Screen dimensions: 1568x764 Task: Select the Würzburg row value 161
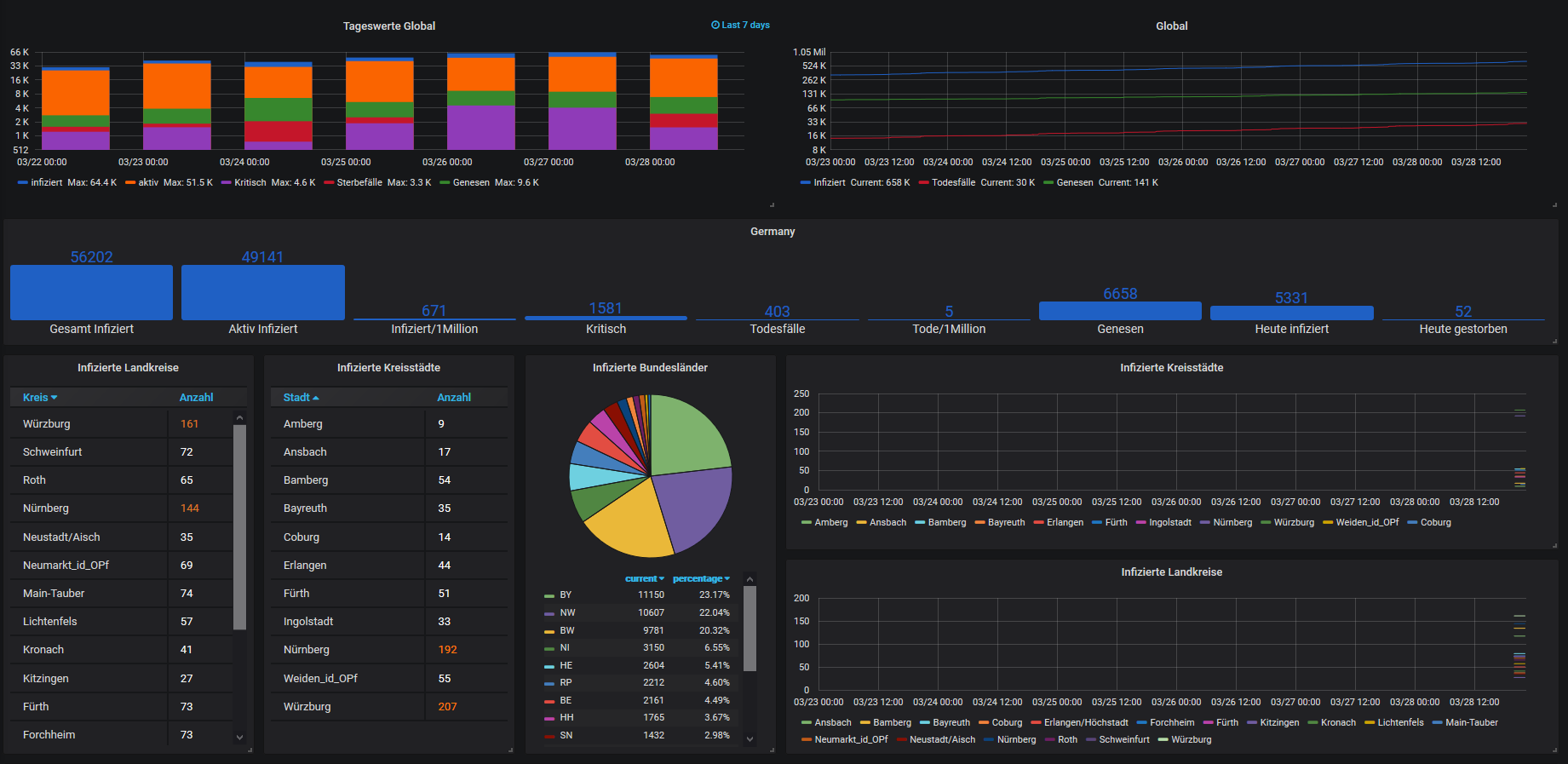click(x=189, y=424)
